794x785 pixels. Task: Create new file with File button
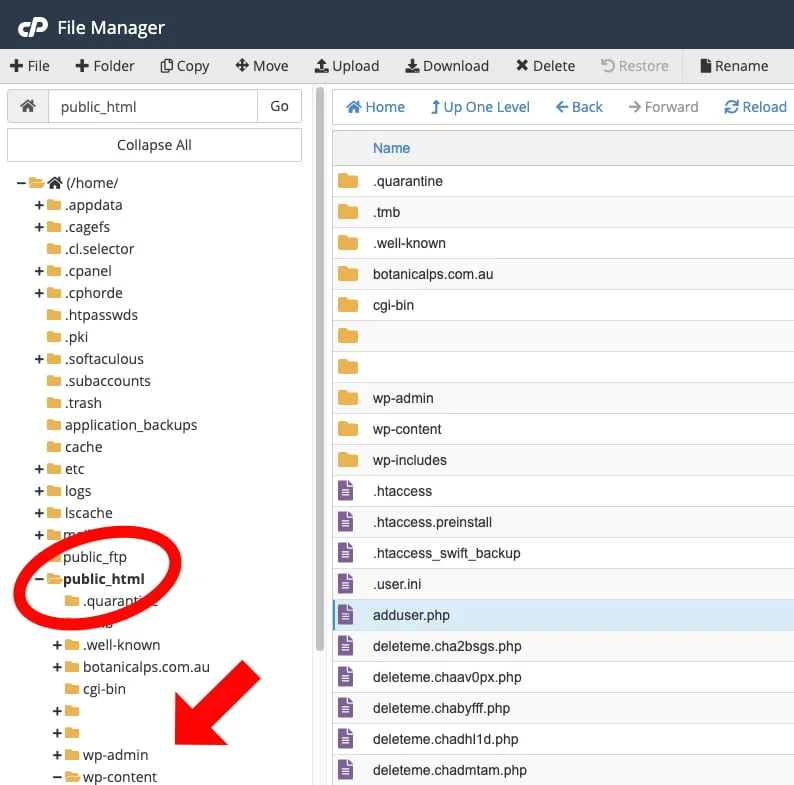30,66
